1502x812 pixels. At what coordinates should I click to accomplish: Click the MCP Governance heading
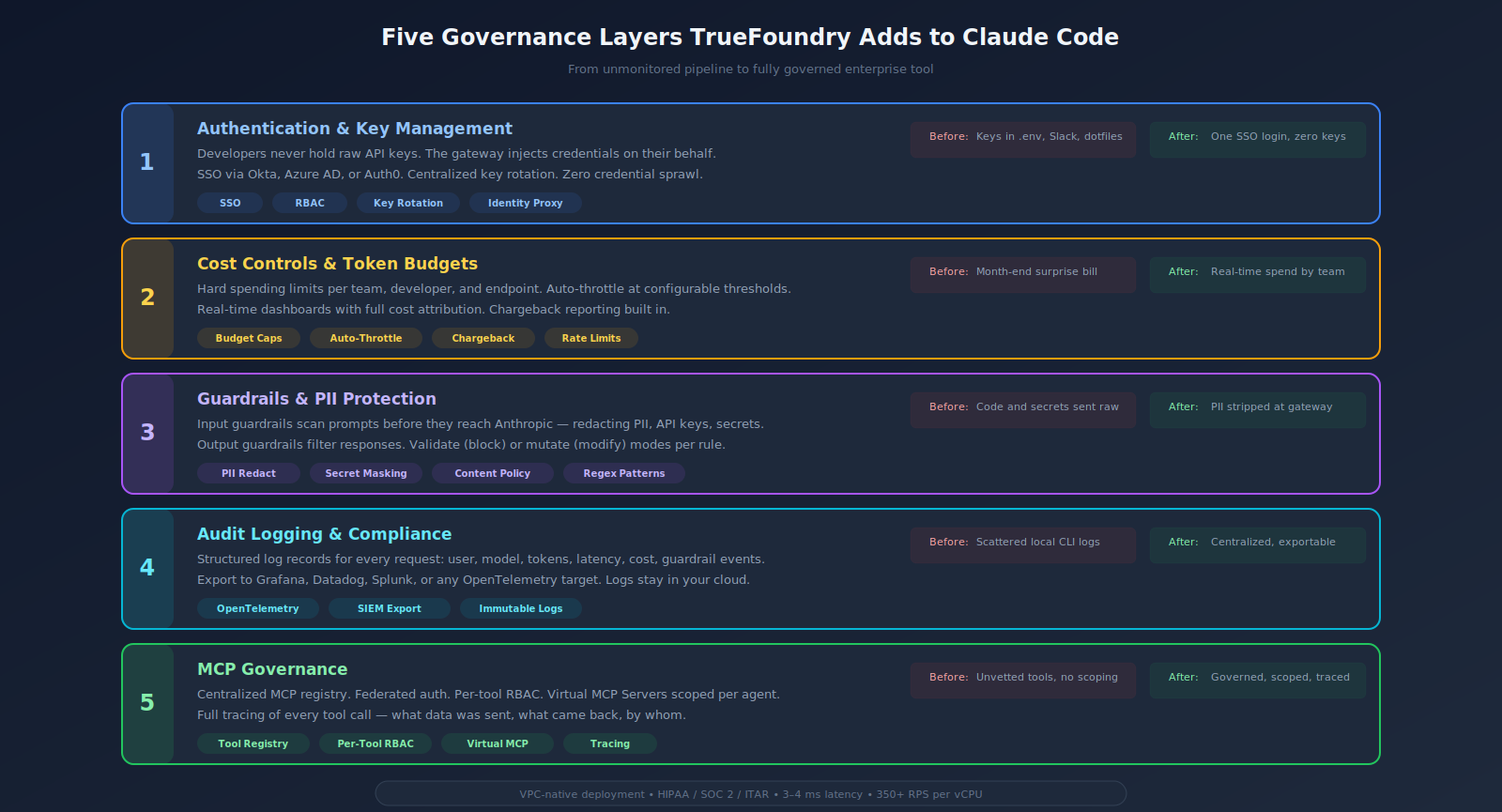point(272,669)
